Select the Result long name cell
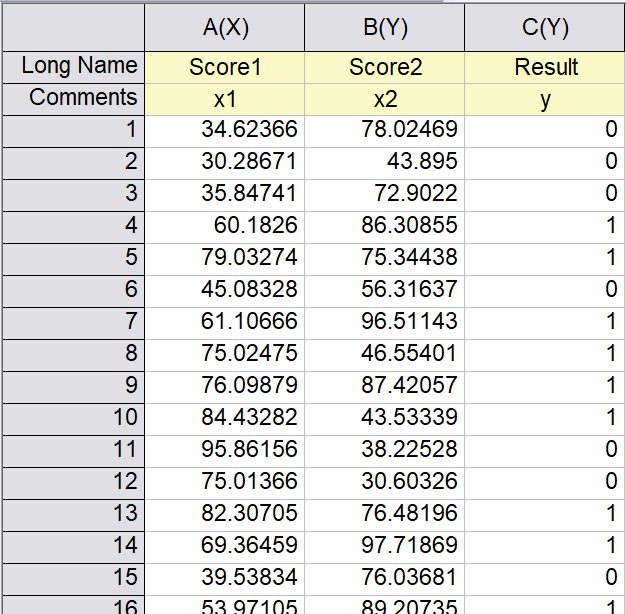Screen dimensions: 626x614 click(x=545, y=67)
